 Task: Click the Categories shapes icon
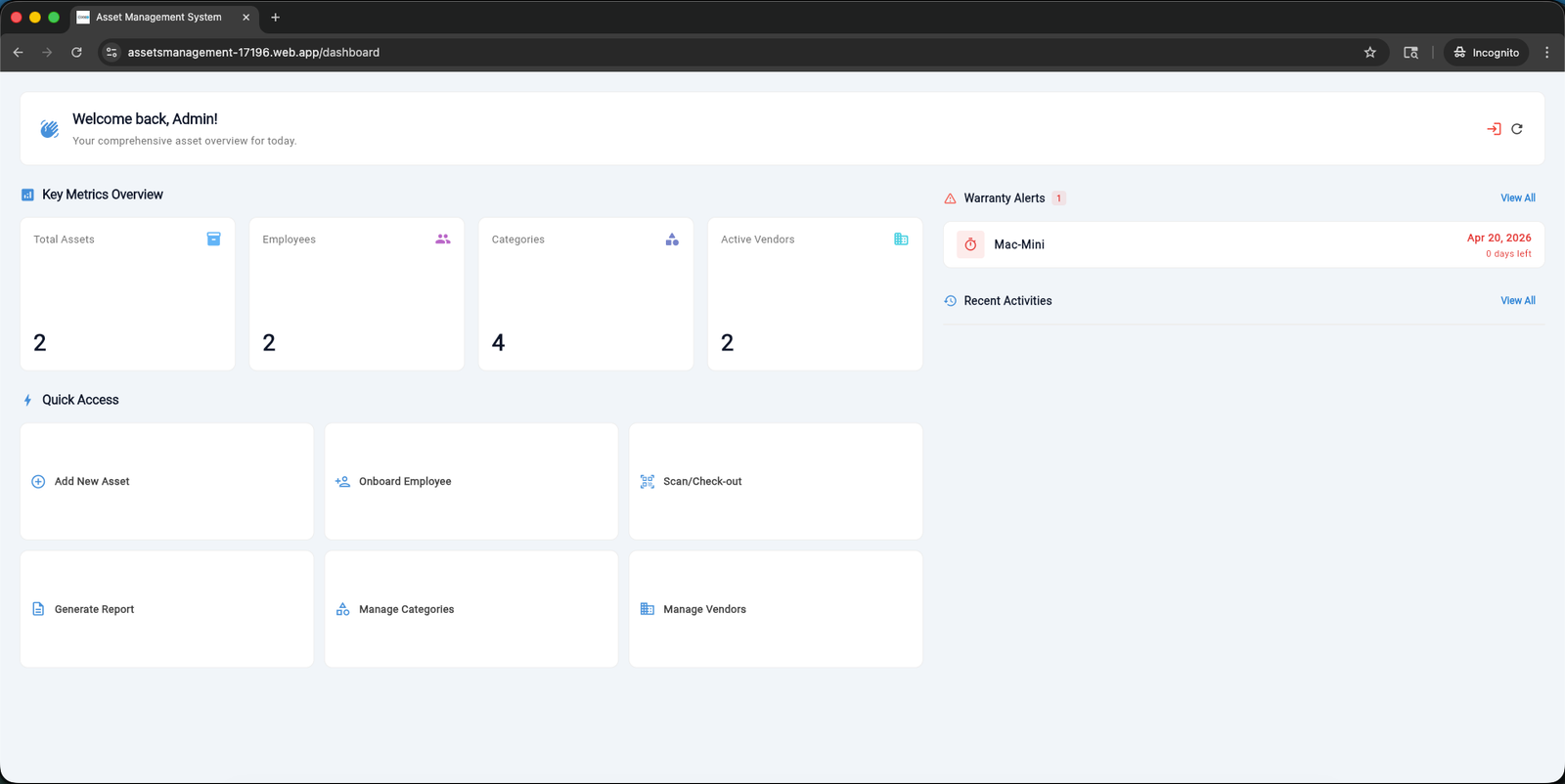click(672, 239)
